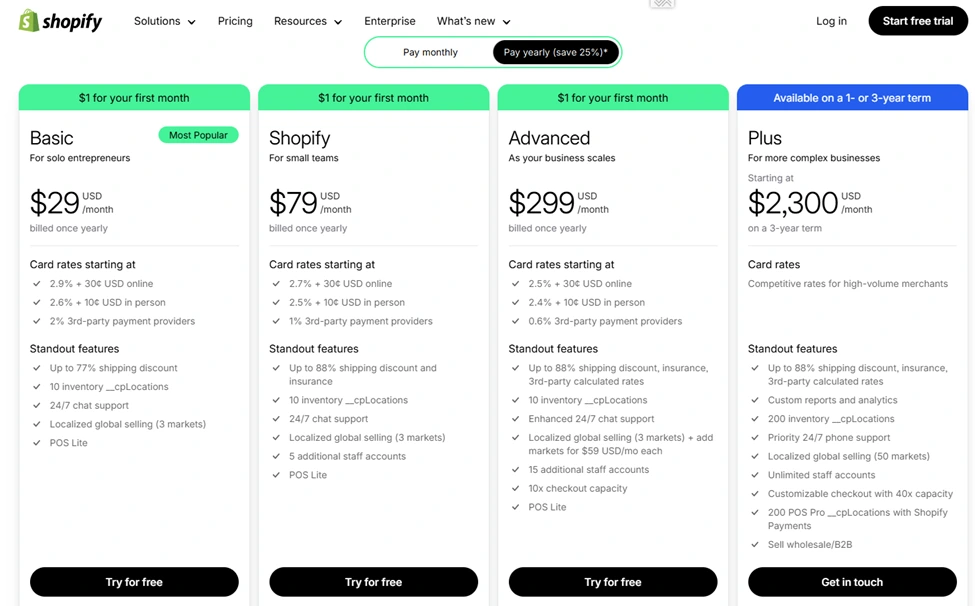Click checkmark beside Unlimited staff accounts
This screenshot has height=606, width=975.
click(x=756, y=476)
